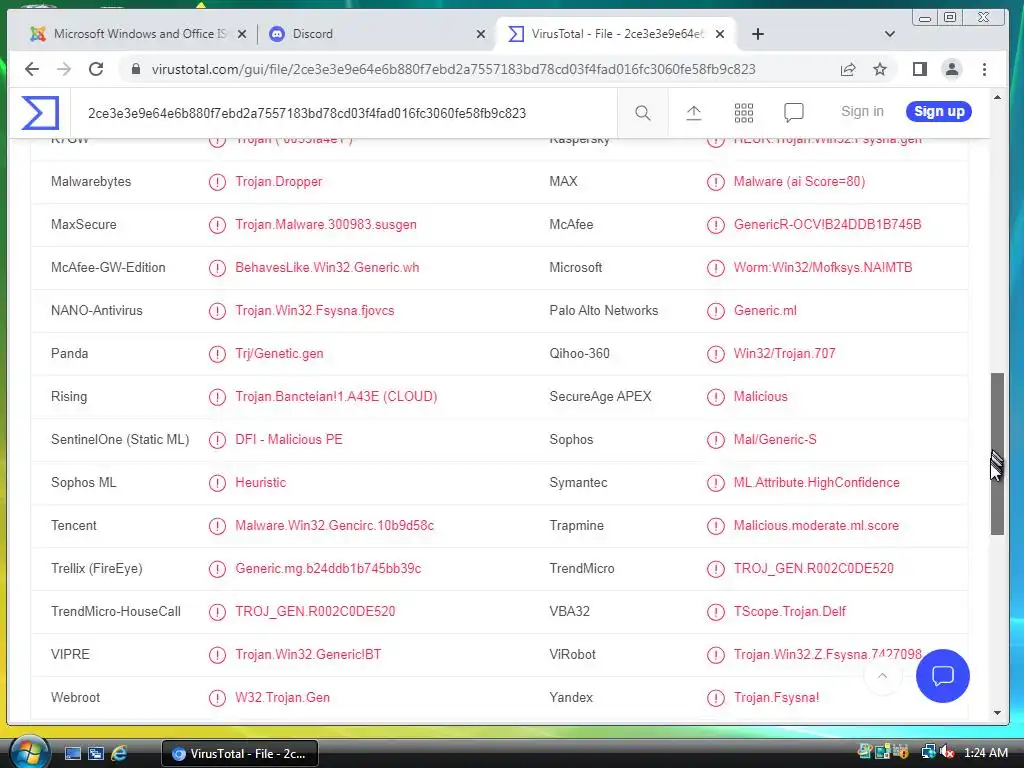Click the scrollbar up arrow
1024x768 pixels.
click(997, 97)
